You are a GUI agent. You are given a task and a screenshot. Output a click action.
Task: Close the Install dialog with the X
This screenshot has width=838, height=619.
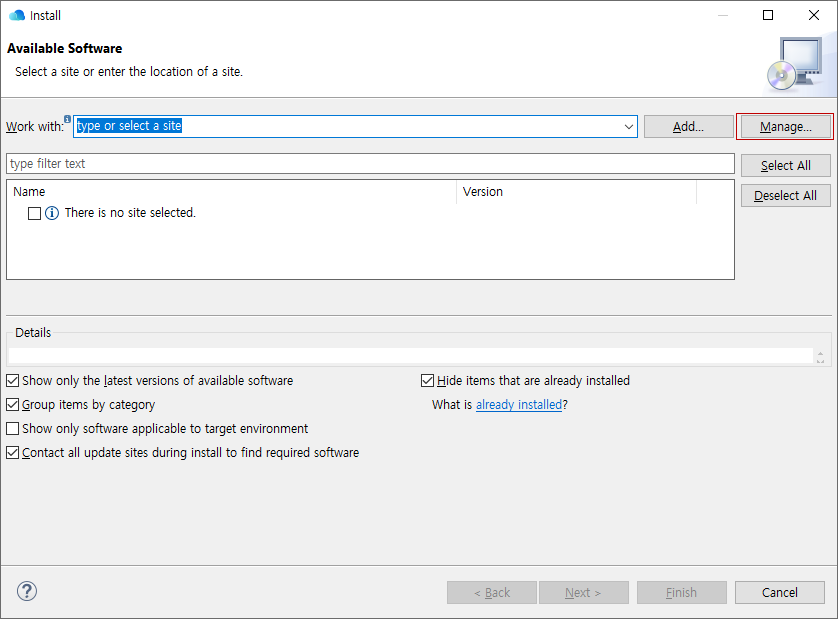point(814,15)
